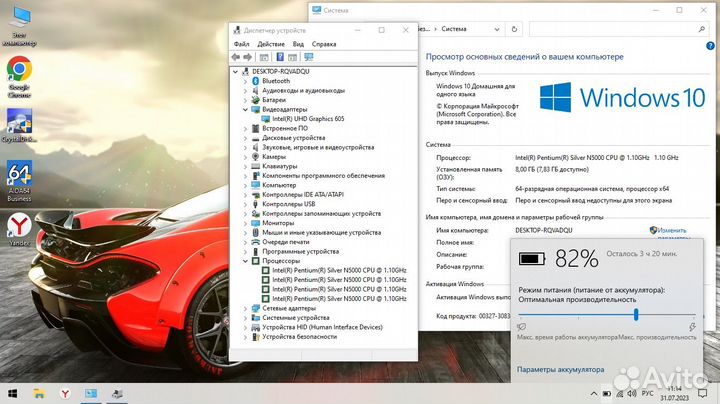
Task: Click the Back arrow in Device Manager toolbar
Action: click(236, 57)
